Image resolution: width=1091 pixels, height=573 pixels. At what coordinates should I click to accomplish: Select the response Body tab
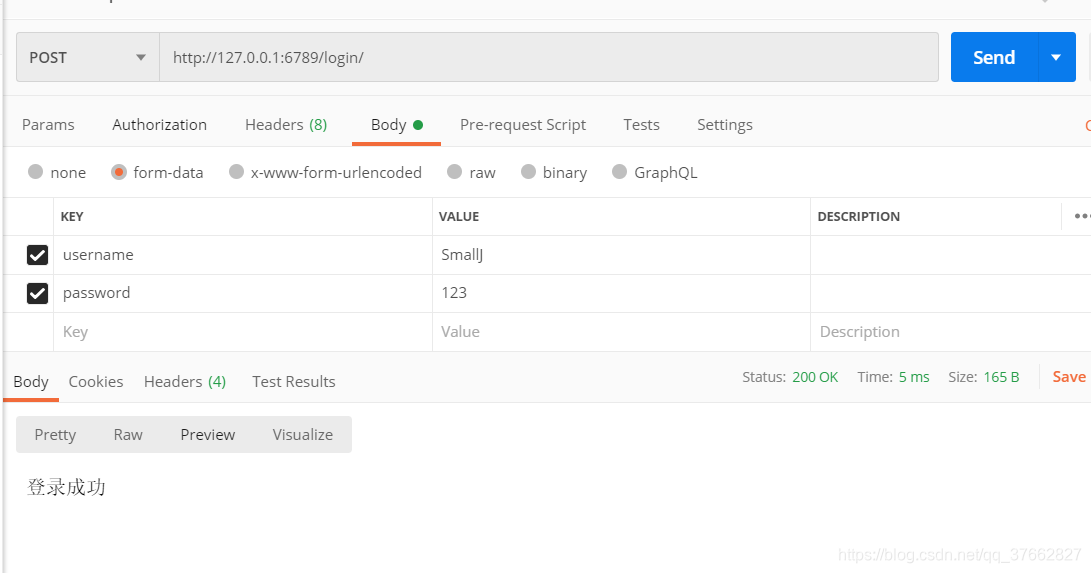click(x=31, y=382)
